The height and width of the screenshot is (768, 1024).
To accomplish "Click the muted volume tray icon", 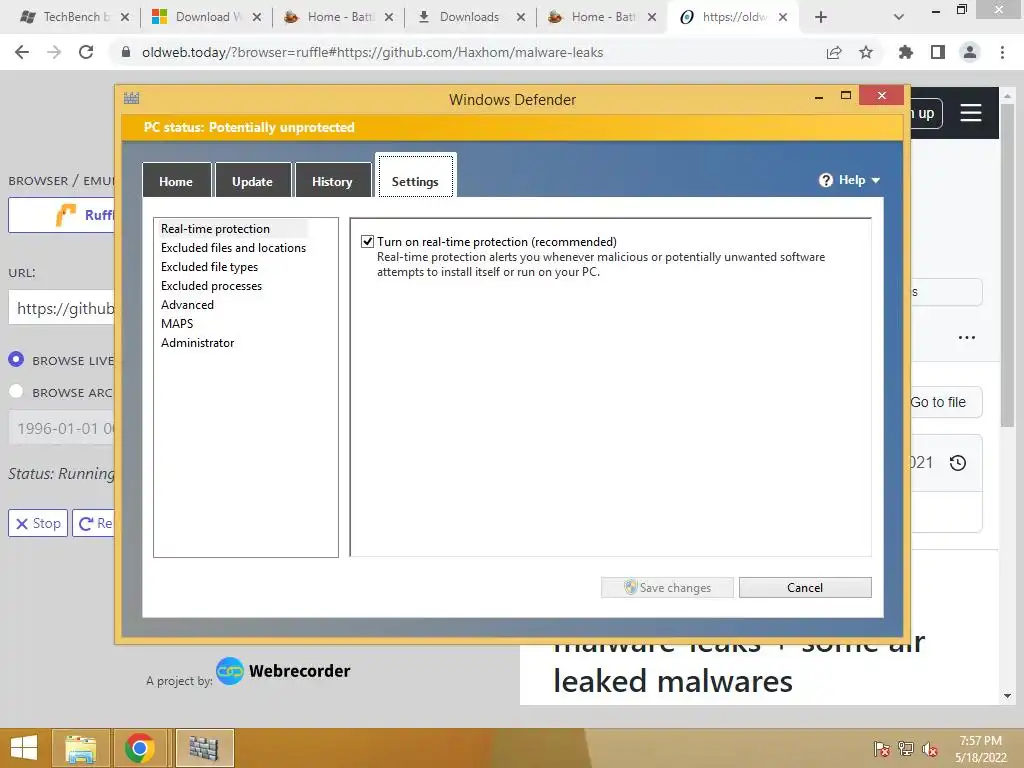I will [x=930, y=748].
